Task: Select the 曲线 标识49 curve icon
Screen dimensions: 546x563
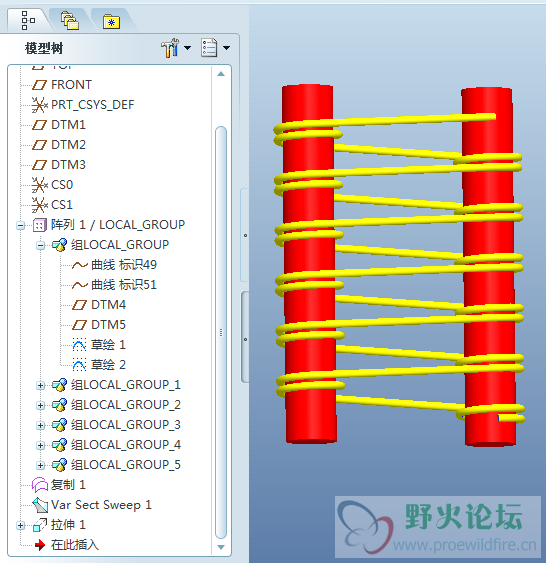Action: 80,265
